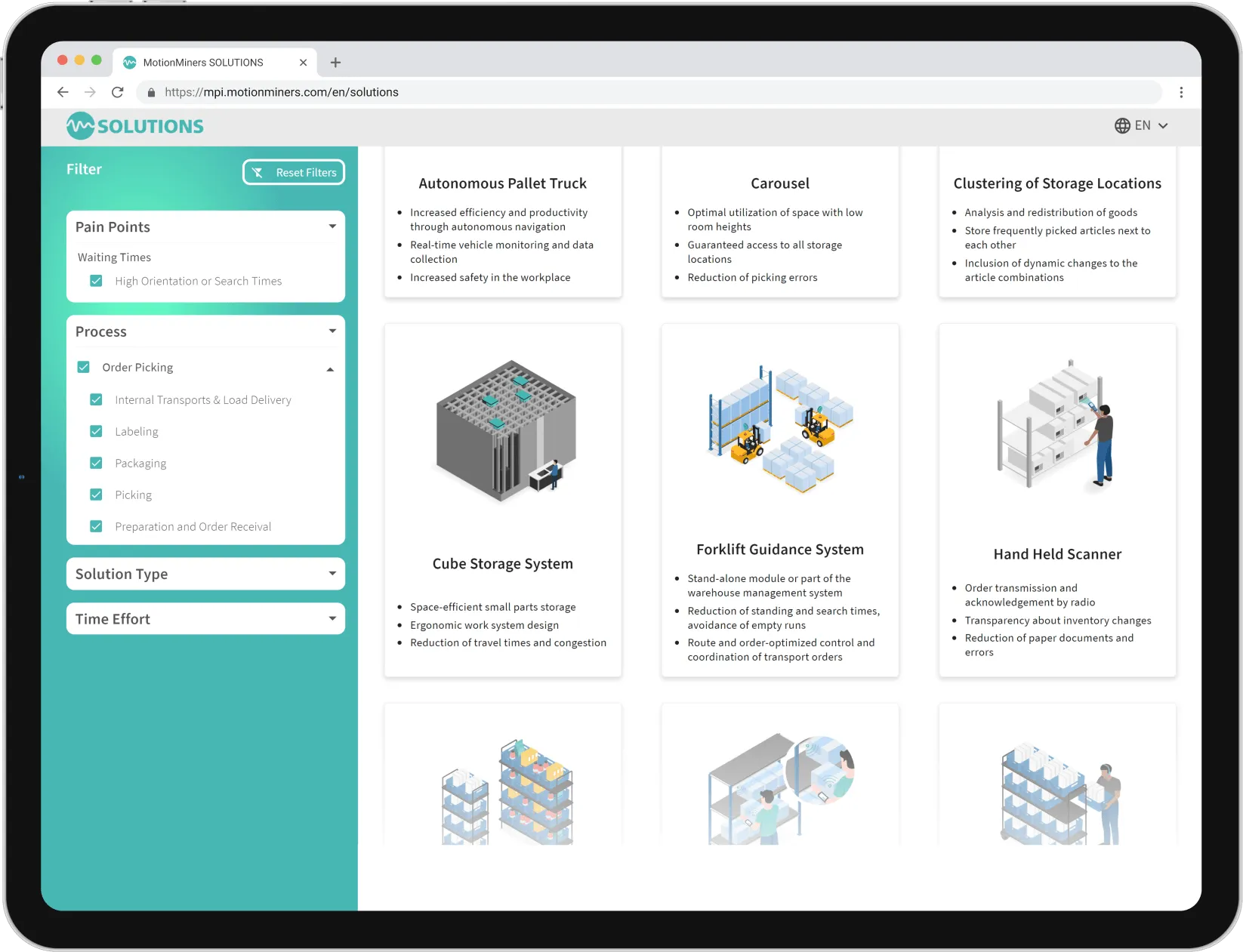Open the Time Effort filter section
The image size is (1243, 952).
pos(332,618)
